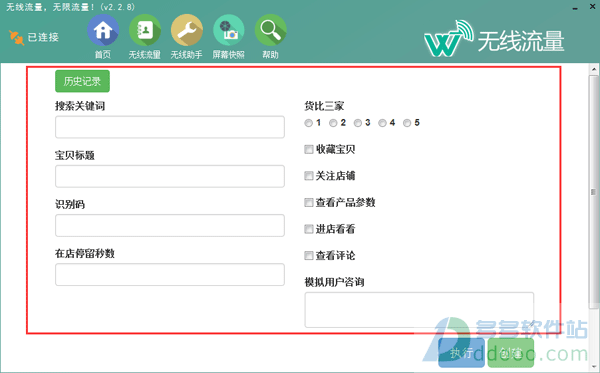600x373 pixels.
Task: Select 货比三家 option 4
Action: coord(382,123)
